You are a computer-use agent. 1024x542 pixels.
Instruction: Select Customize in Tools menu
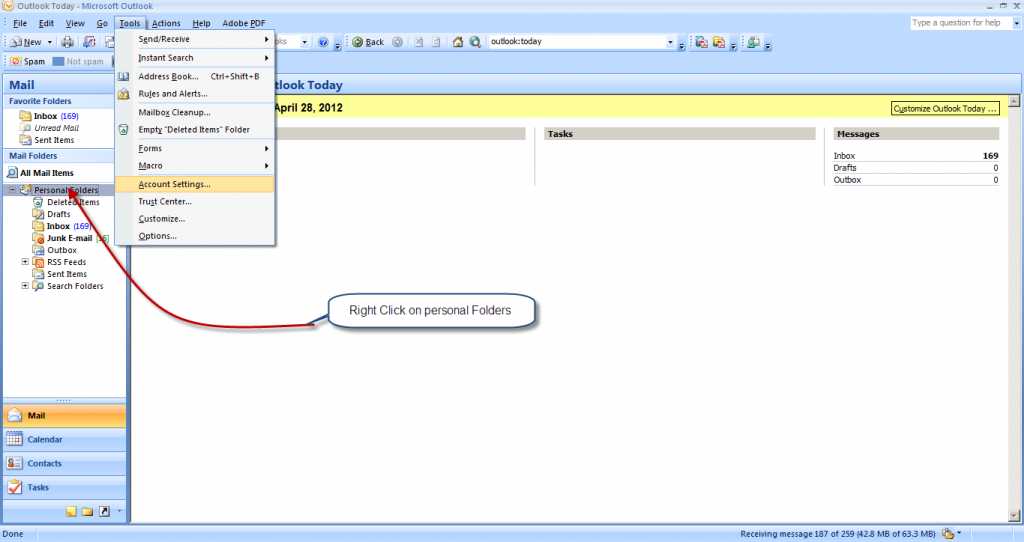(x=195, y=219)
